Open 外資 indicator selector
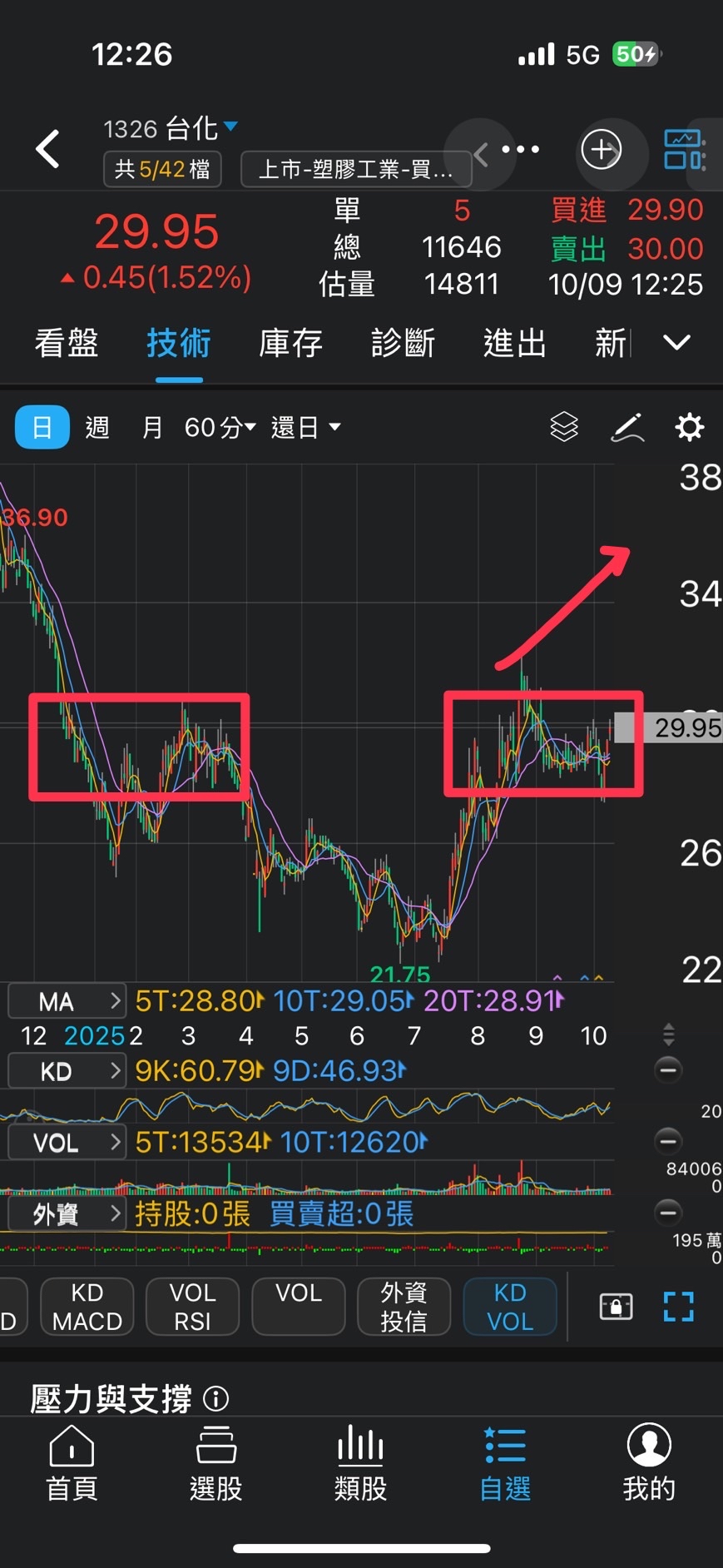The width and height of the screenshot is (723, 1568). tap(67, 1213)
